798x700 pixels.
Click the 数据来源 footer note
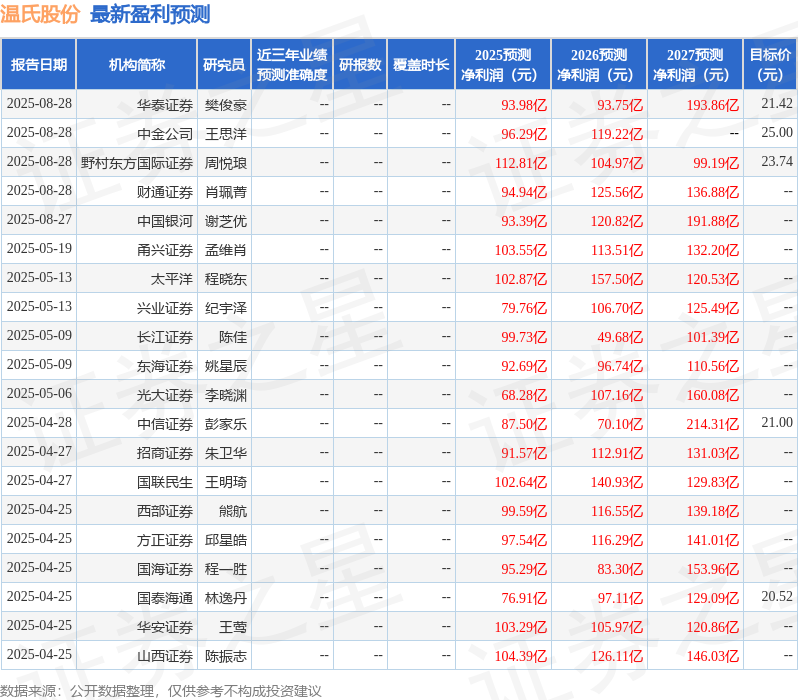pyautogui.click(x=161, y=691)
